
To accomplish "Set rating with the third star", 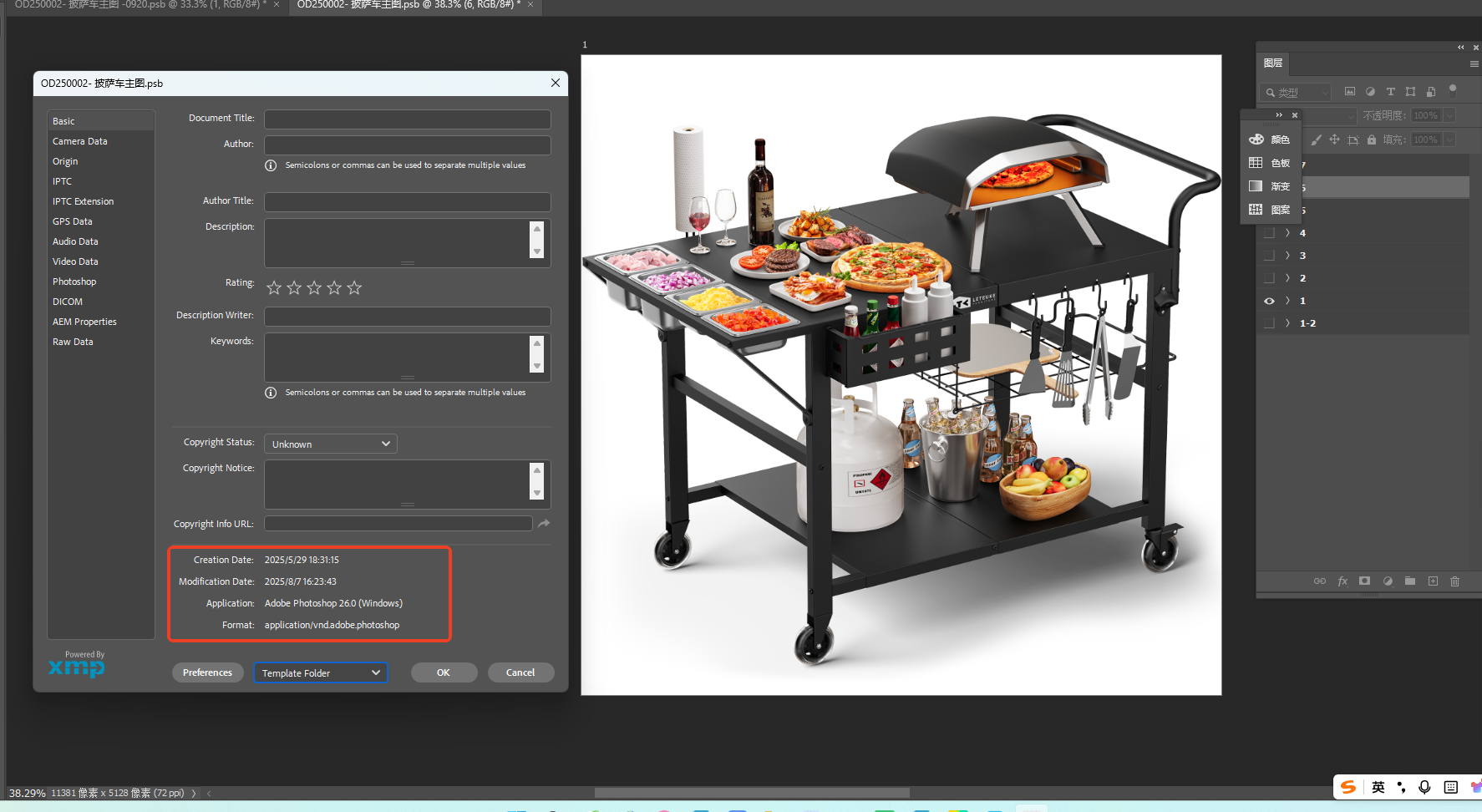I will [x=314, y=287].
